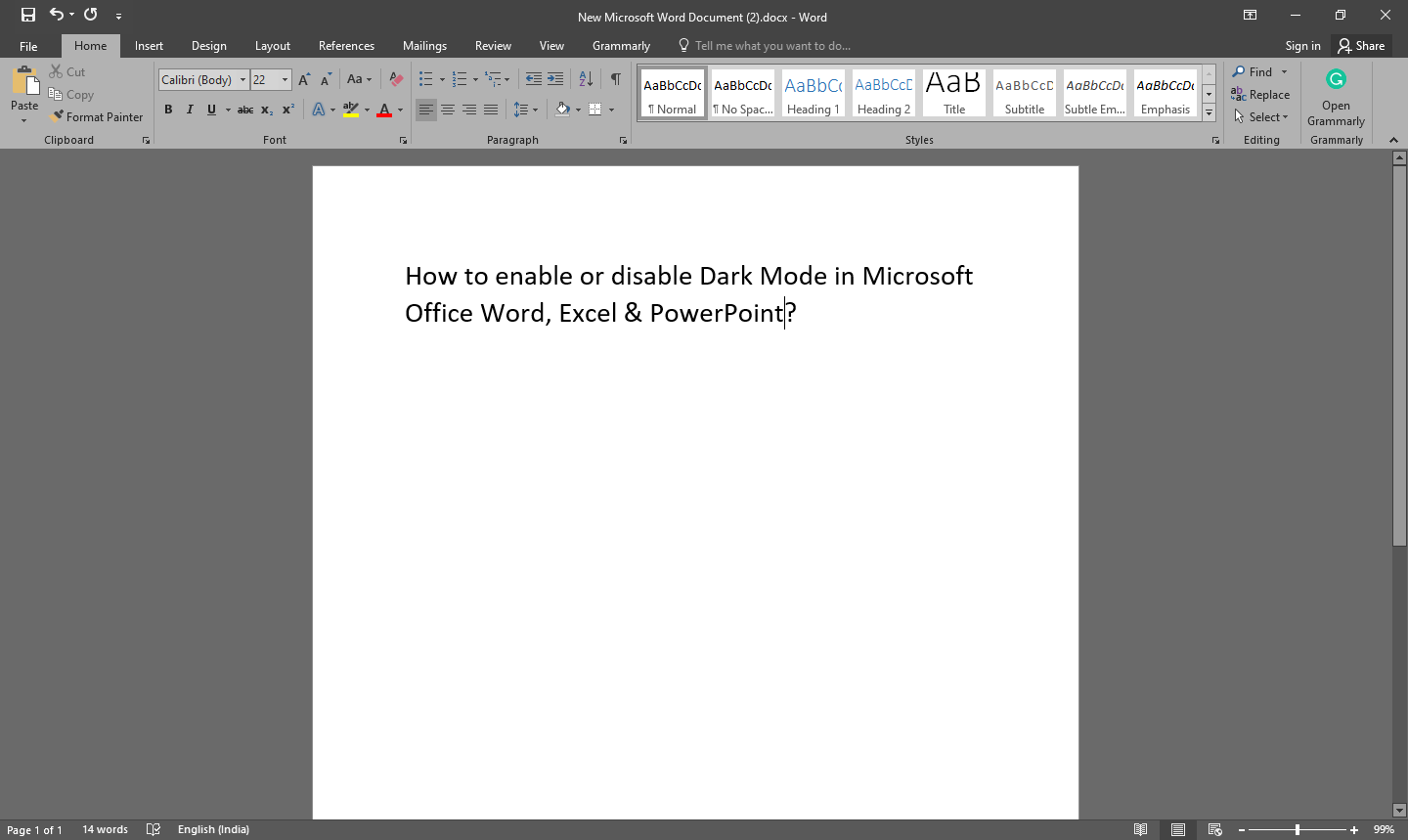This screenshot has height=840, width=1408.
Task: Show paragraph marks and hidden symbols
Action: click(616, 79)
